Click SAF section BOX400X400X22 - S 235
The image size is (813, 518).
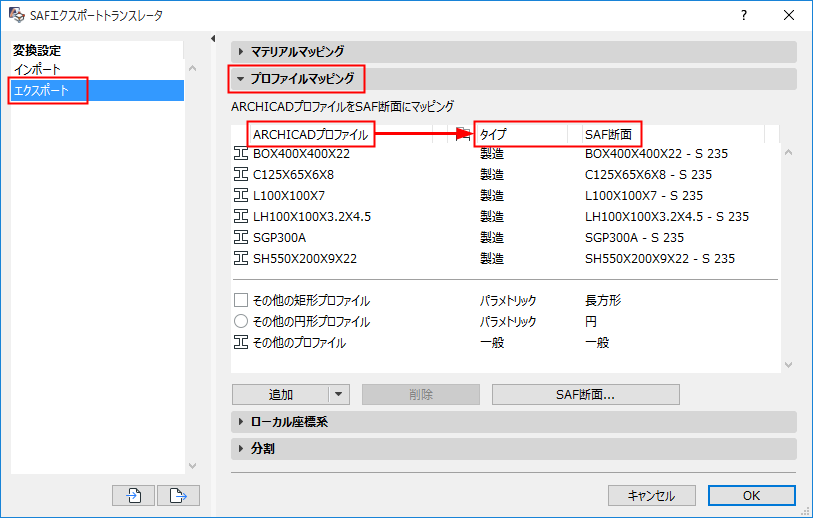click(x=656, y=153)
